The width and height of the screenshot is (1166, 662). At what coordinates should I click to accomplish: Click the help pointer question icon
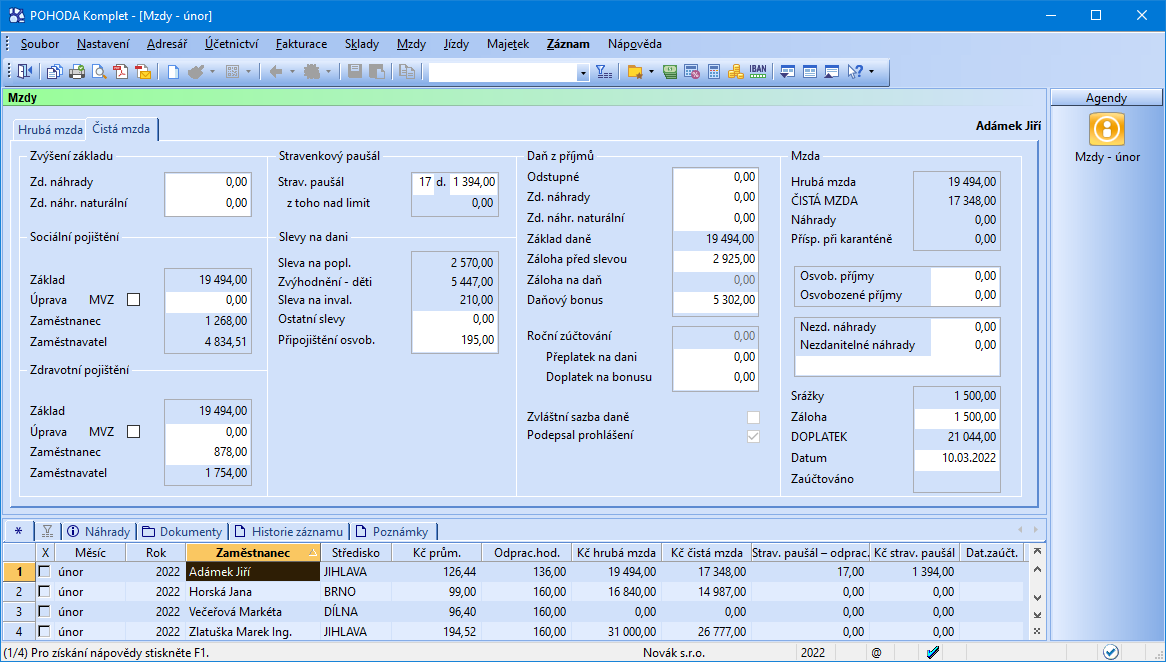(855, 71)
